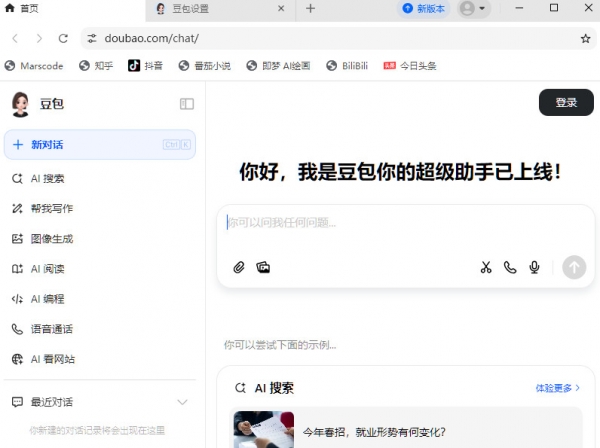Click the Doubao avatar in the sidebar

click(x=21, y=104)
